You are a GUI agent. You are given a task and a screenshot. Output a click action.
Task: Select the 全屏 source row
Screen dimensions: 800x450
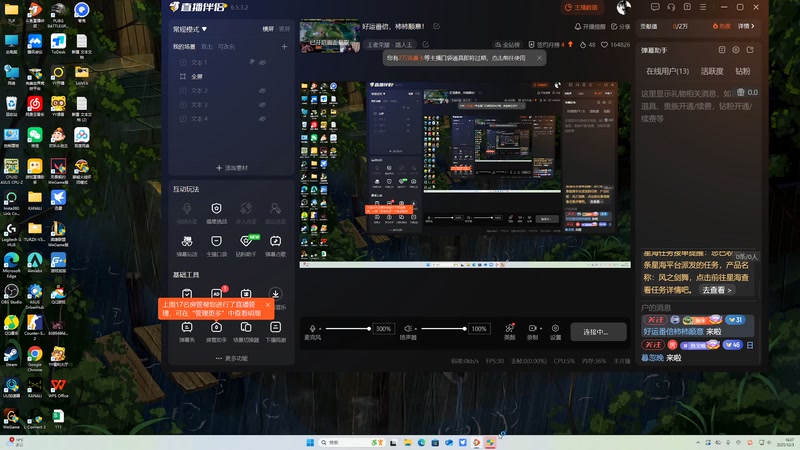(231, 77)
